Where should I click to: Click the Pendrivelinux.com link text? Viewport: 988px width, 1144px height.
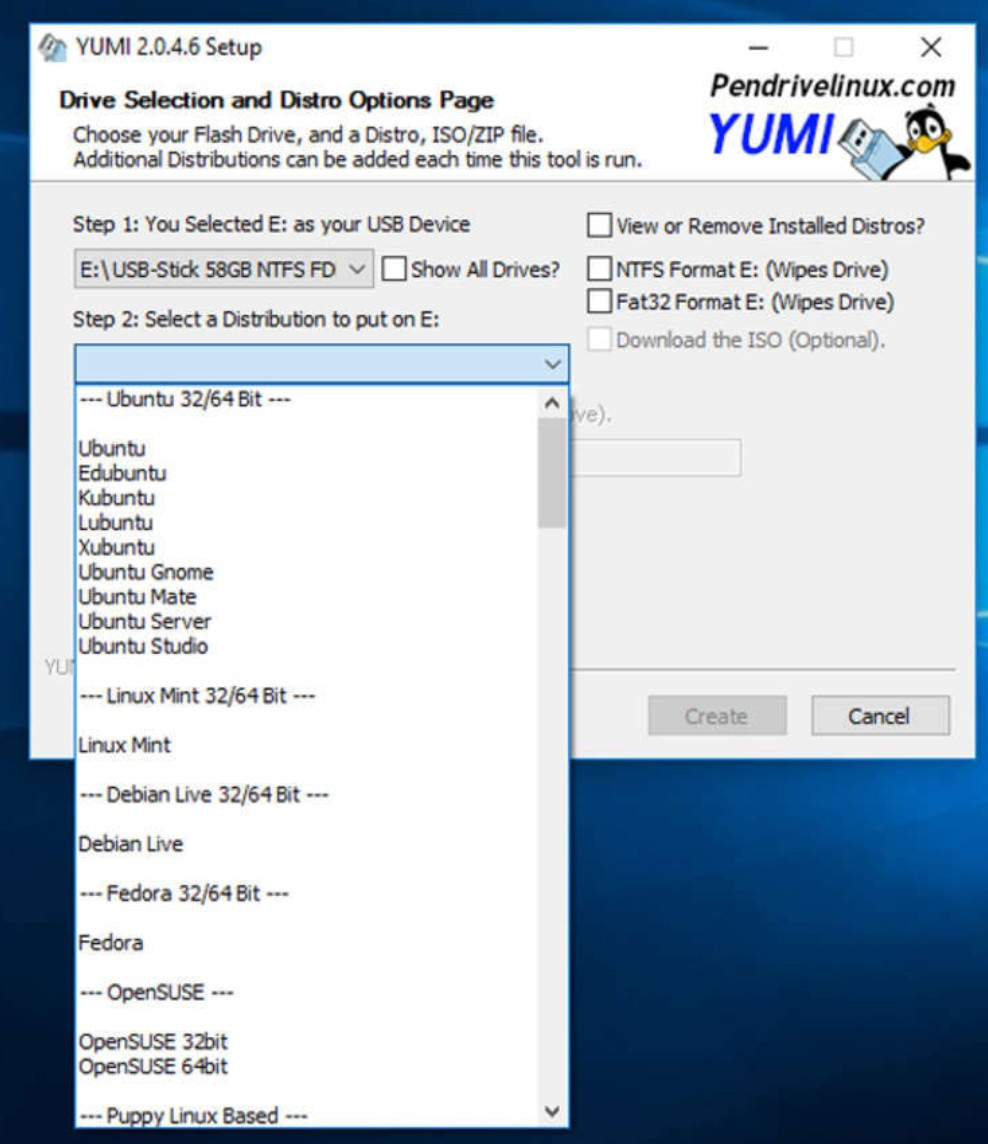[833, 86]
